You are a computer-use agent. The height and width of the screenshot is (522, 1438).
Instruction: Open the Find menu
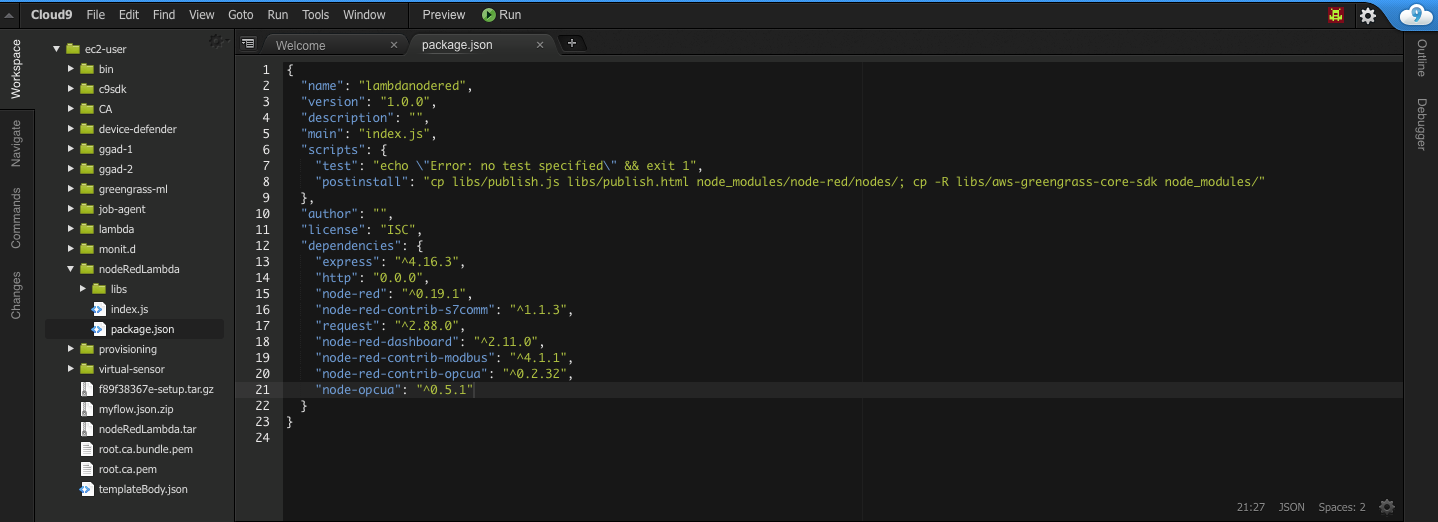[x=164, y=15]
